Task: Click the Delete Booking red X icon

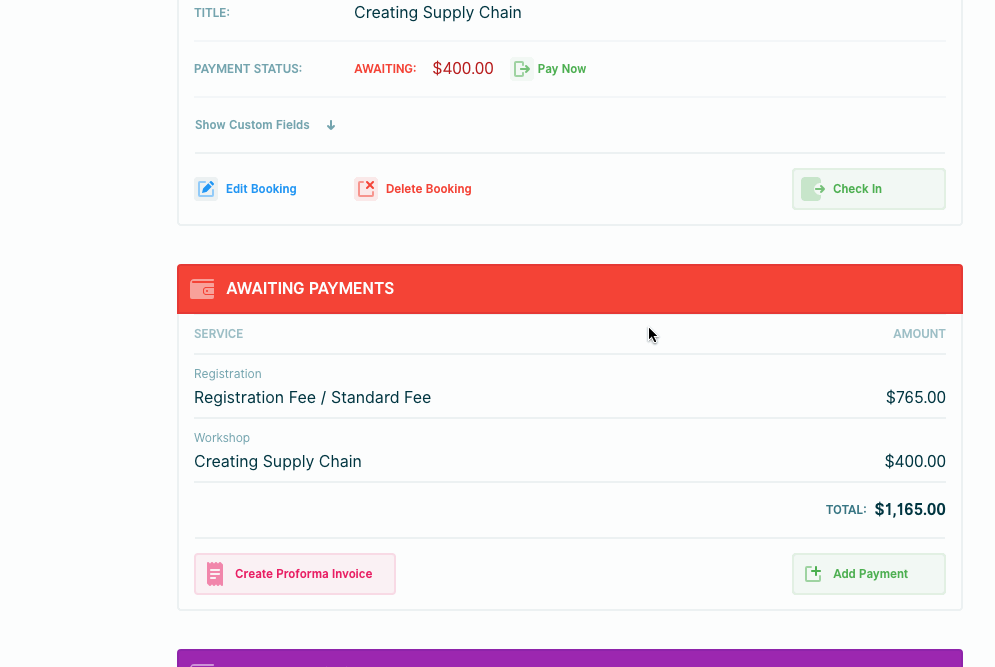Action: point(366,189)
